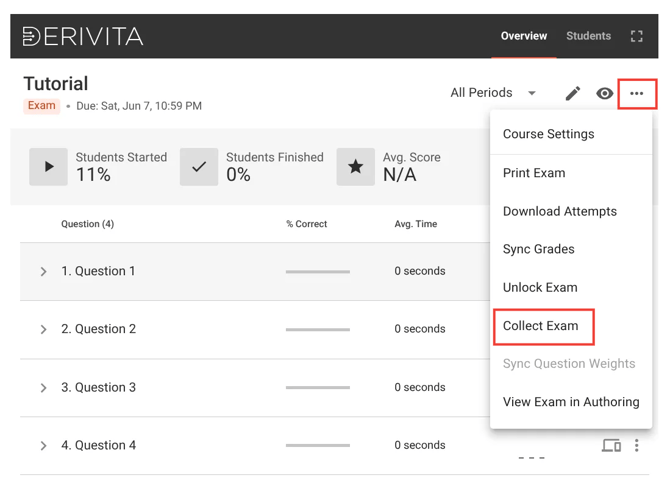The height and width of the screenshot is (489, 670).
Task: Click the Derivita logo
Action: (x=83, y=37)
